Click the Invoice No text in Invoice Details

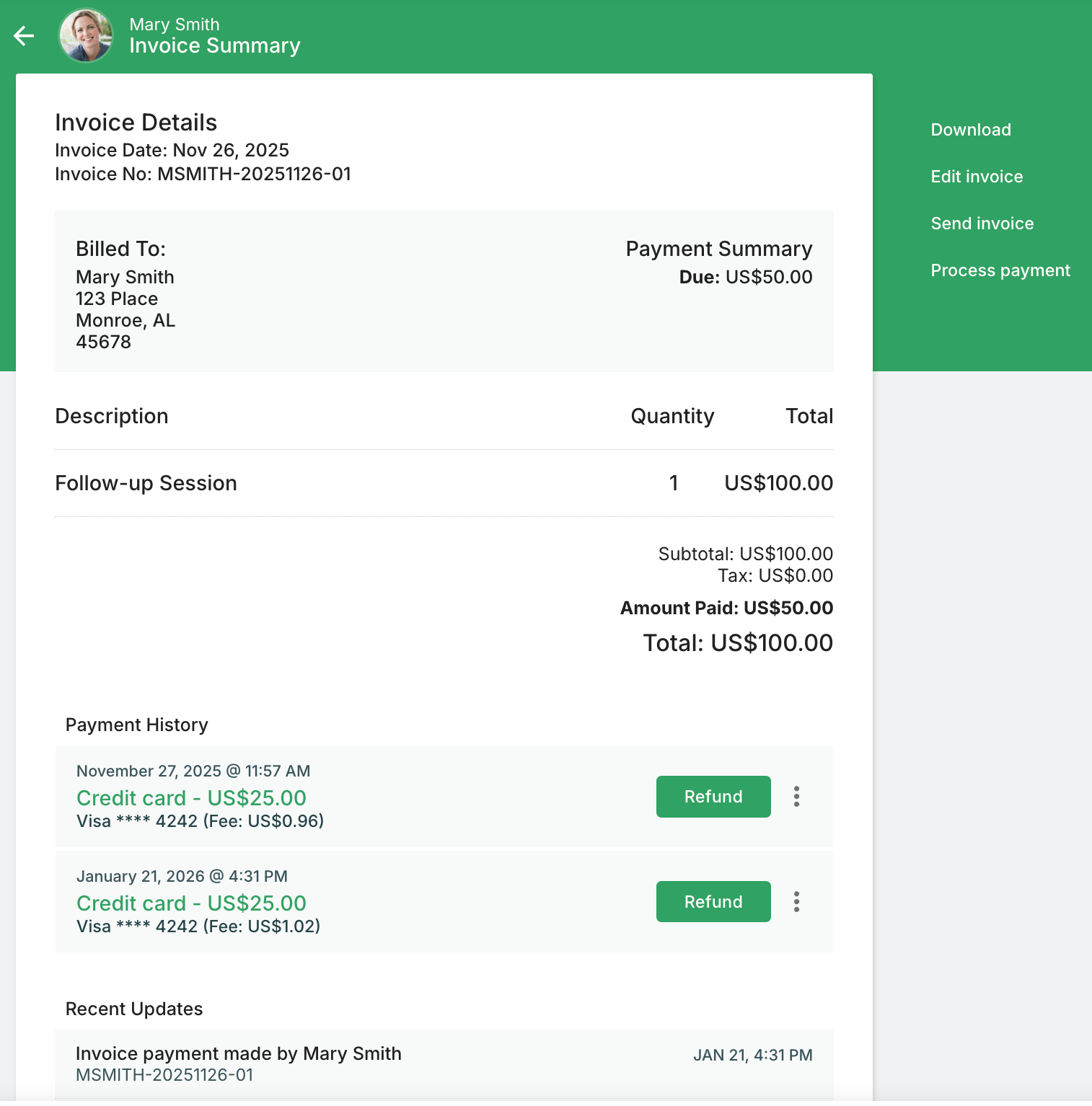203,174
